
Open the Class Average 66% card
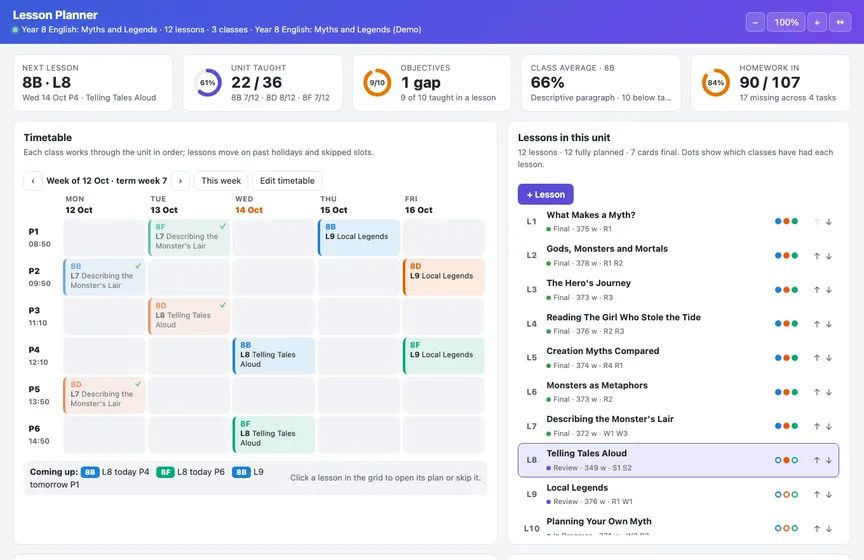tap(601, 83)
